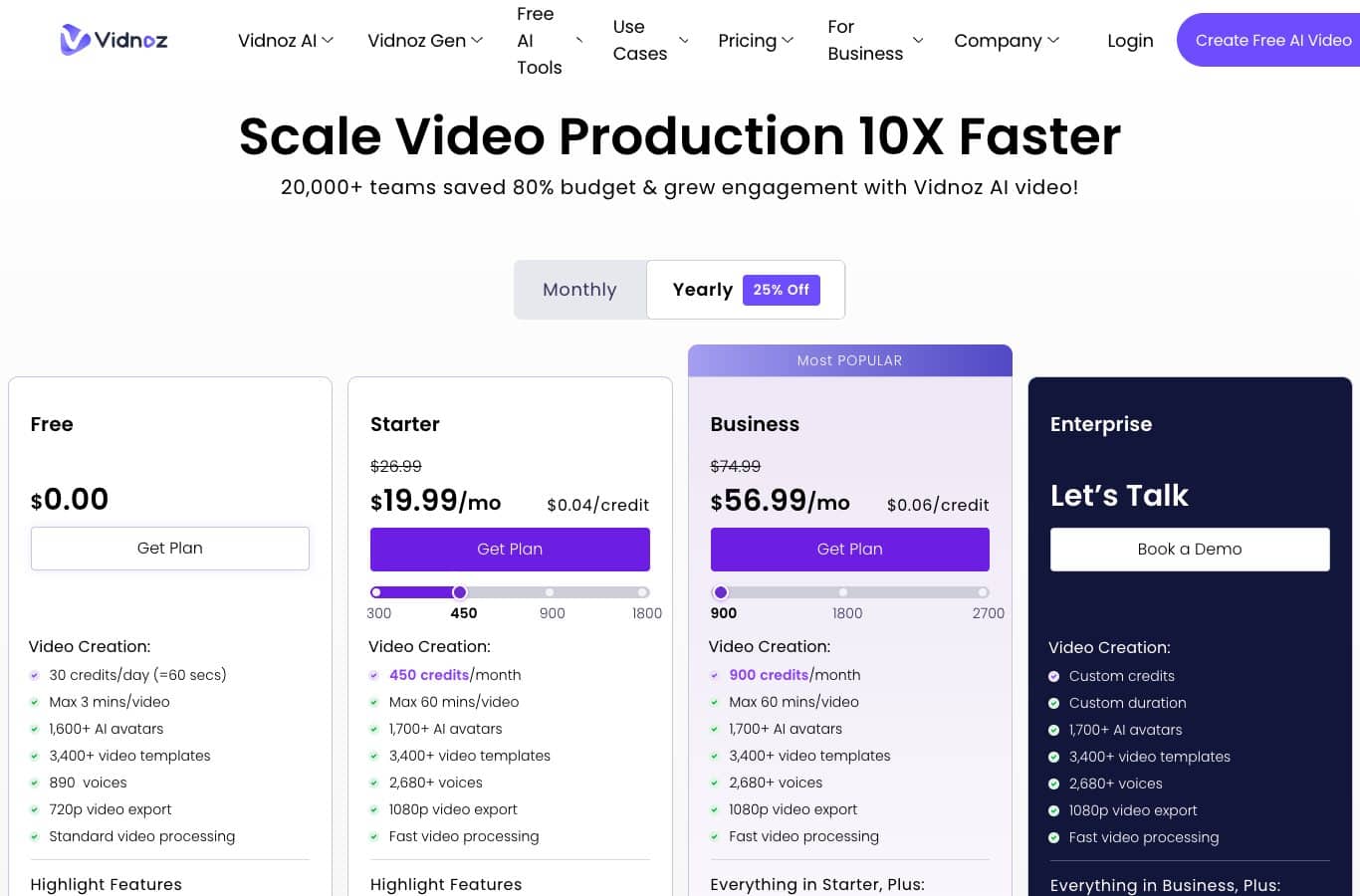Expand the chevron next to For Business

[x=918, y=41]
